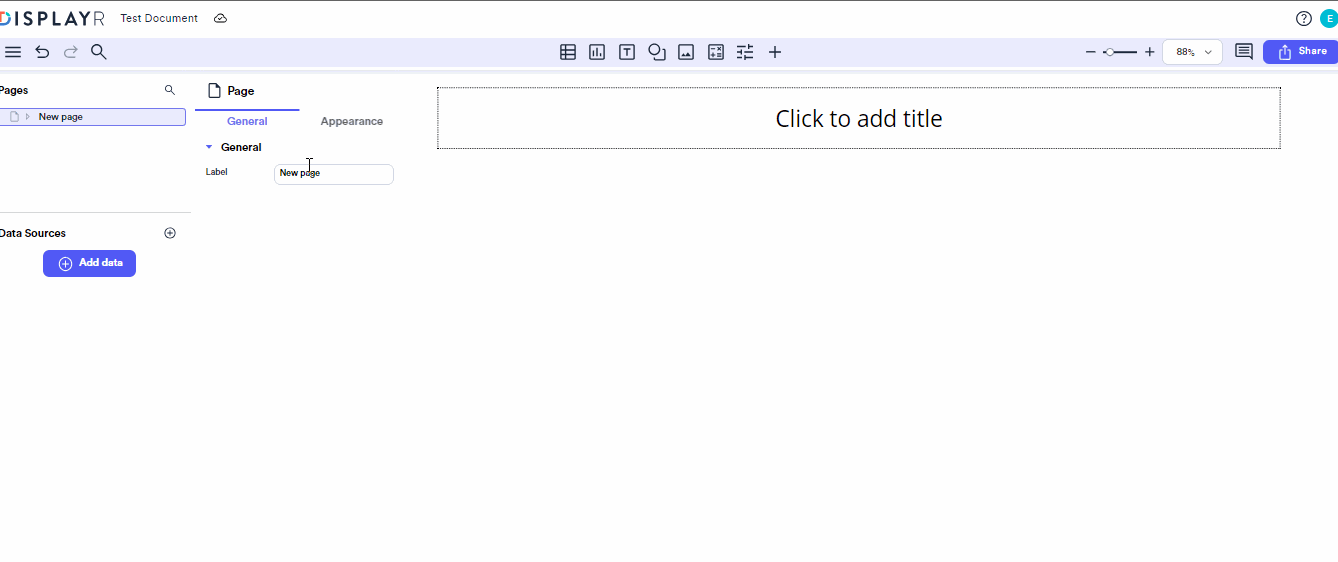Add a text box
1338x562 pixels.
tap(627, 52)
